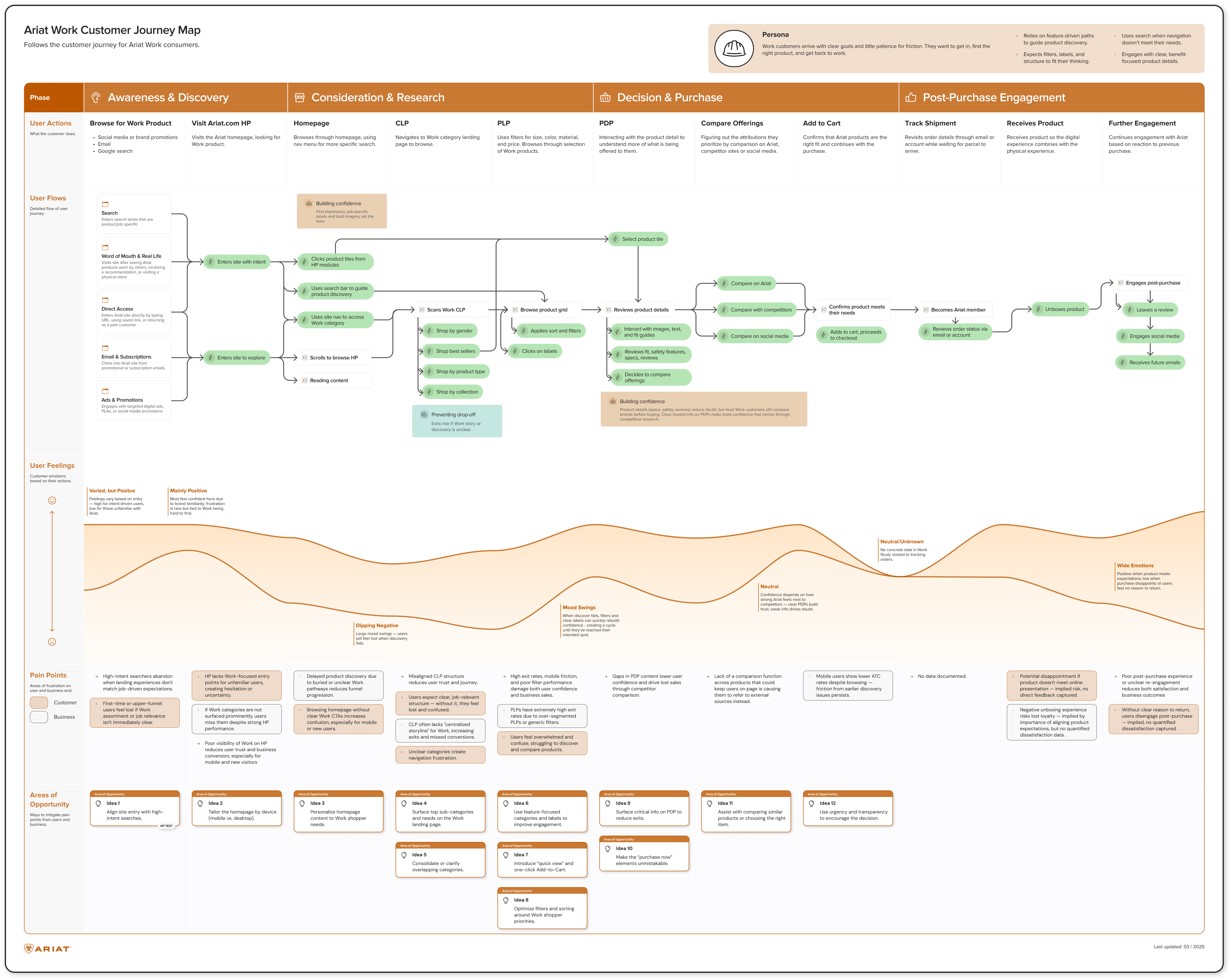Click the lightning icon on Compare on Ariat

pyautogui.click(x=723, y=283)
